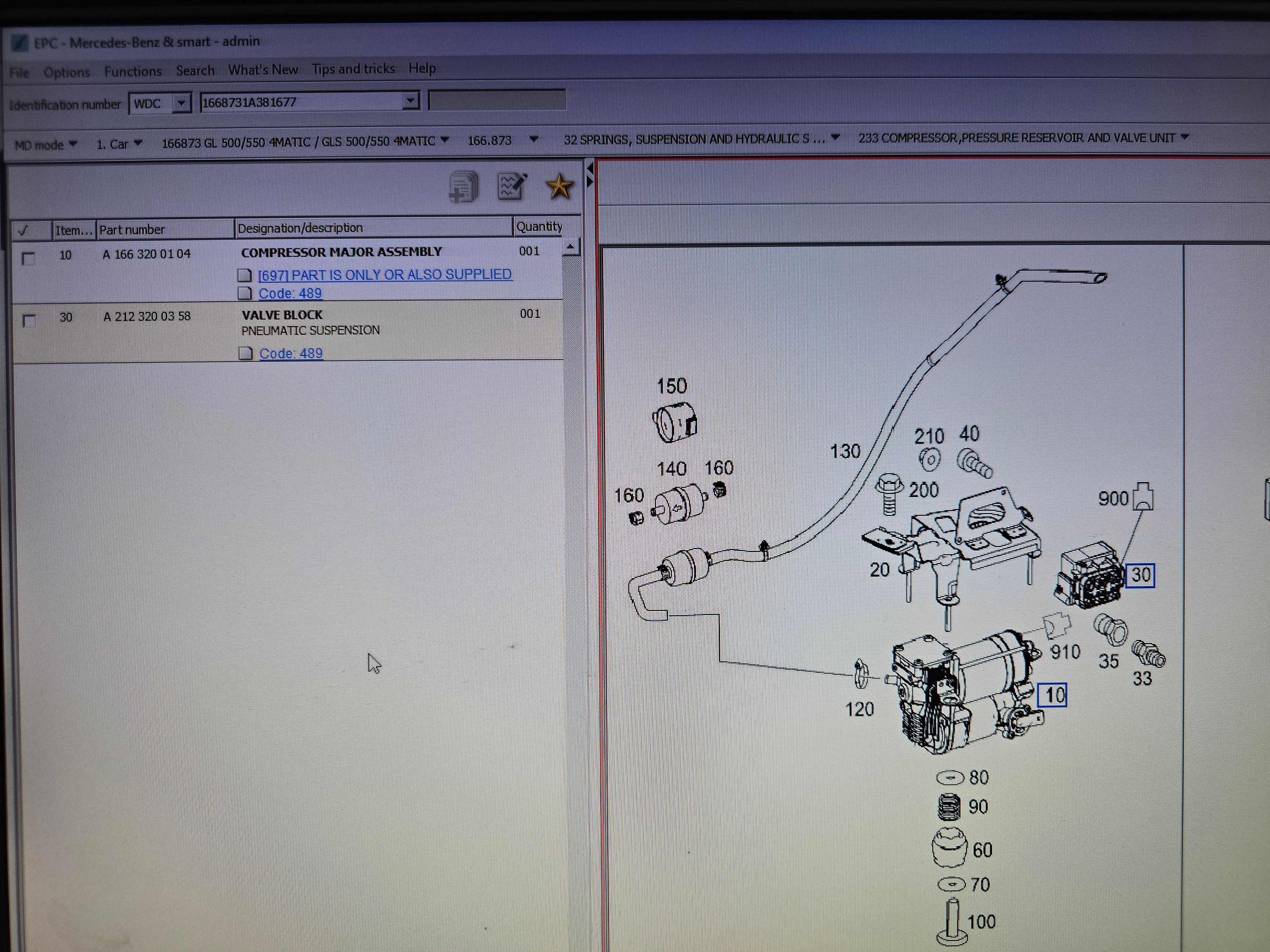This screenshot has width=1270, height=952.
Task: Click callout 120 clamp in the diagram
Action: coord(859,709)
